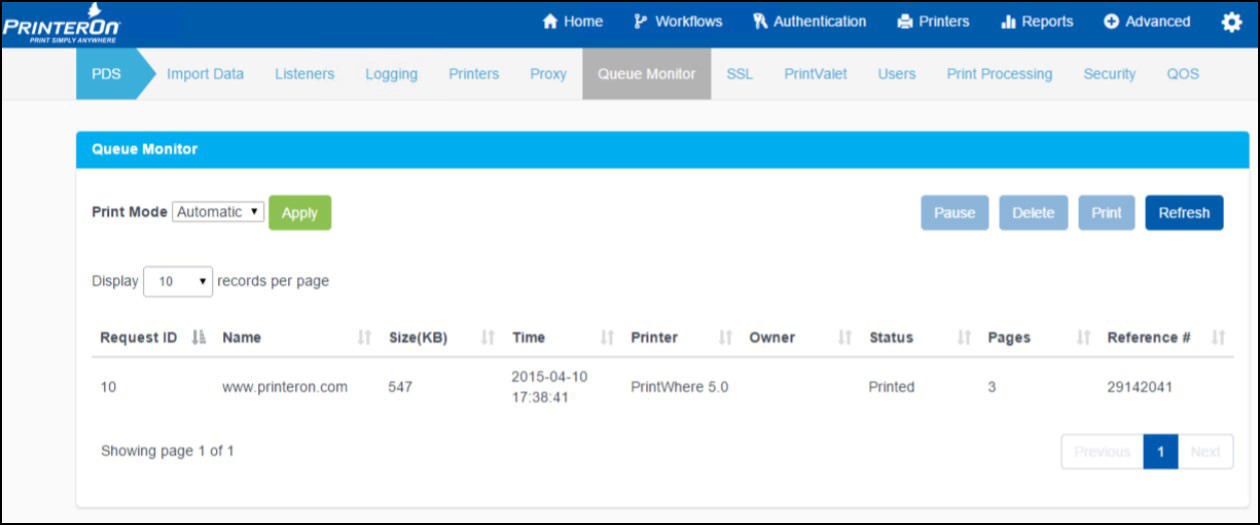Click size value 547
The height and width of the screenshot is (525, 1260).
pyautogui.click(x=400, y=387)
